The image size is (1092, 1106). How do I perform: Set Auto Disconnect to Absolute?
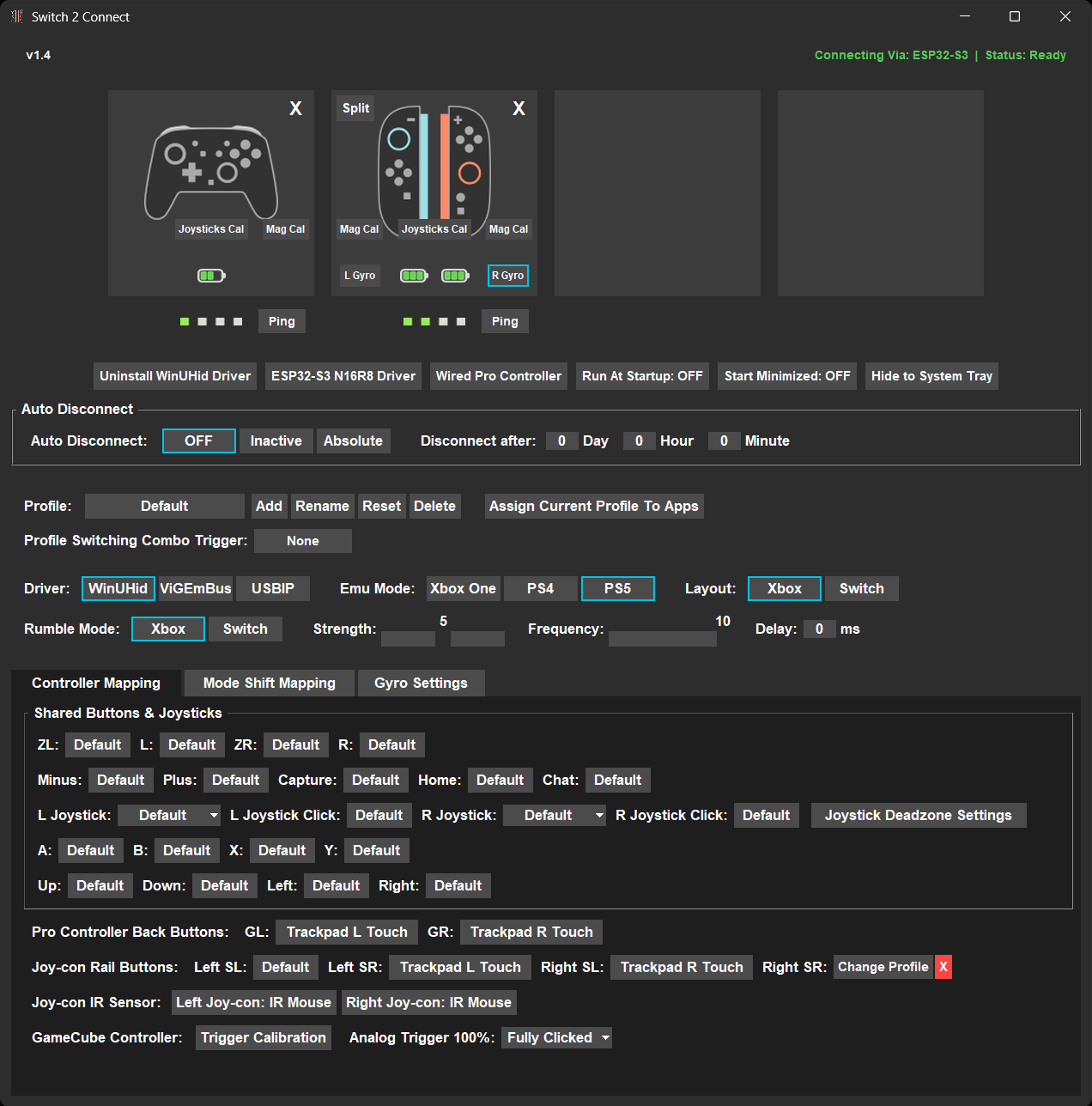pyautogui.click(x=353, y=441)
